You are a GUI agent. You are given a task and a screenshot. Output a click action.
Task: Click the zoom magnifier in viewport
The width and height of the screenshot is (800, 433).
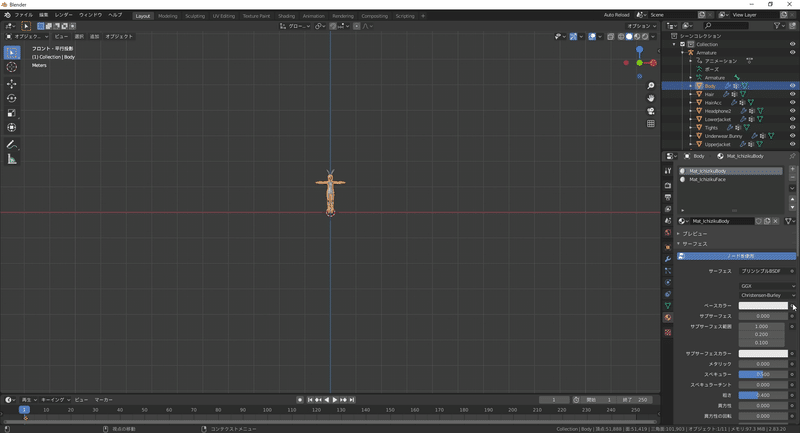(x=651, y=86)
